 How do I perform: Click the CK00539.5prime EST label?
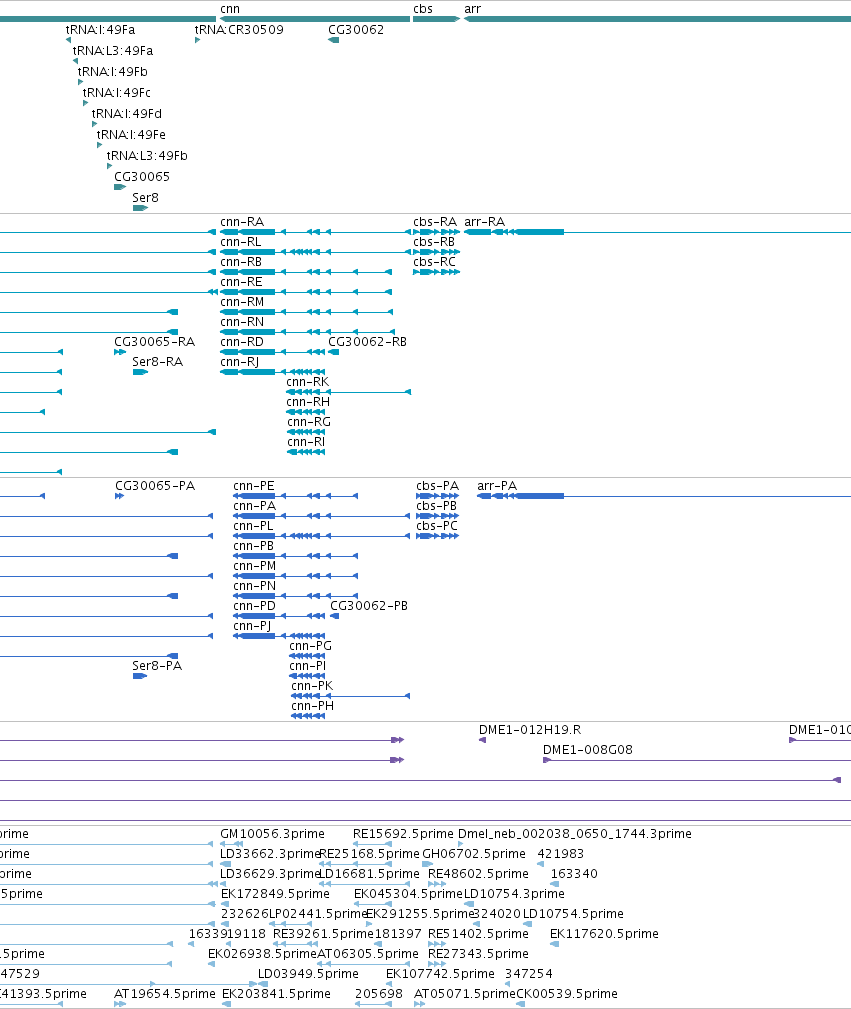point(567,994)
